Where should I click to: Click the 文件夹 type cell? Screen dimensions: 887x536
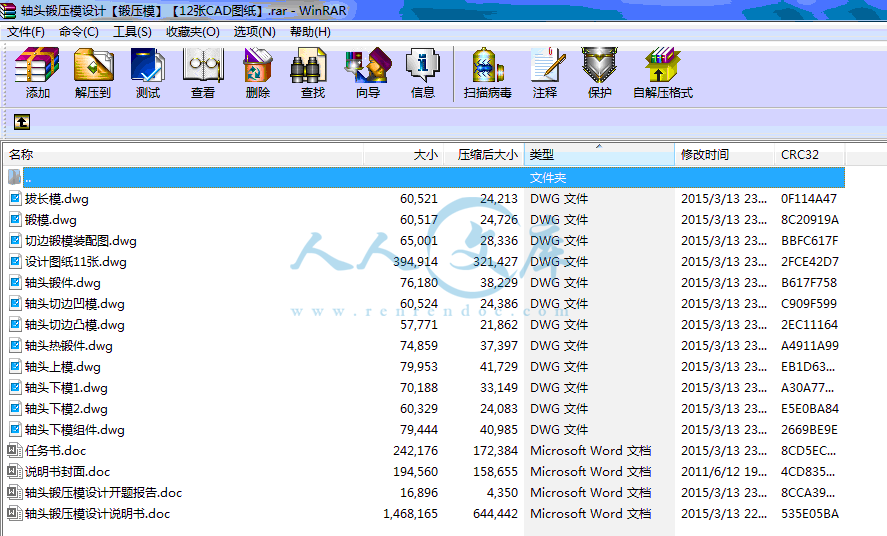pos(548,178)
